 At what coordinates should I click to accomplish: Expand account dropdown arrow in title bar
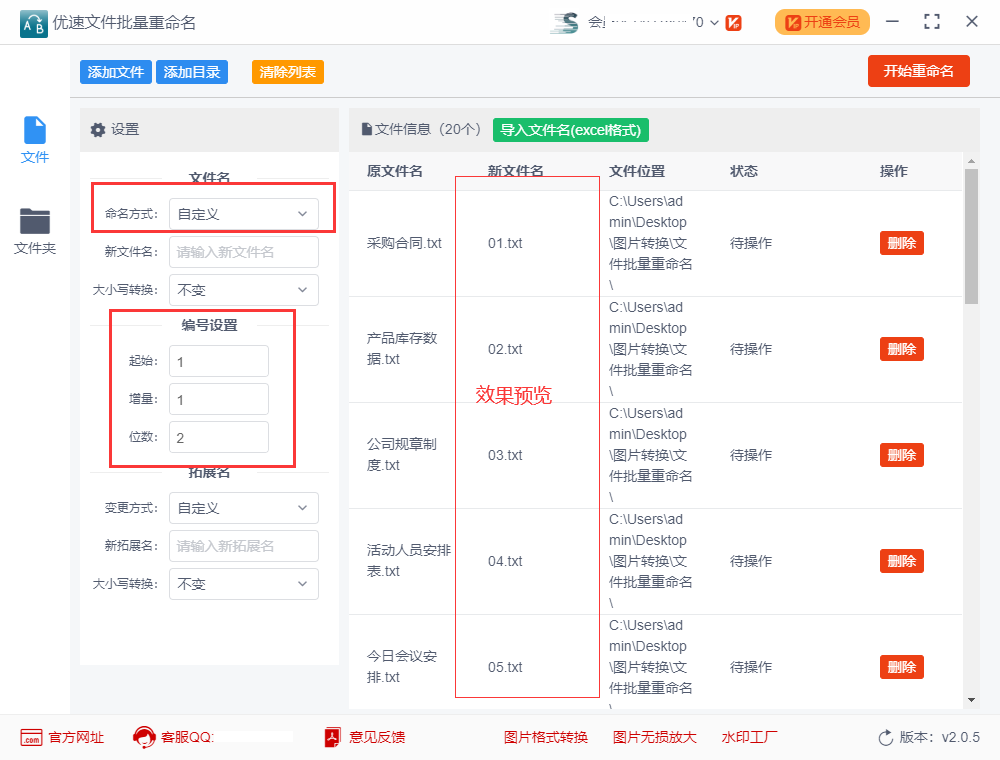(714, 23)
